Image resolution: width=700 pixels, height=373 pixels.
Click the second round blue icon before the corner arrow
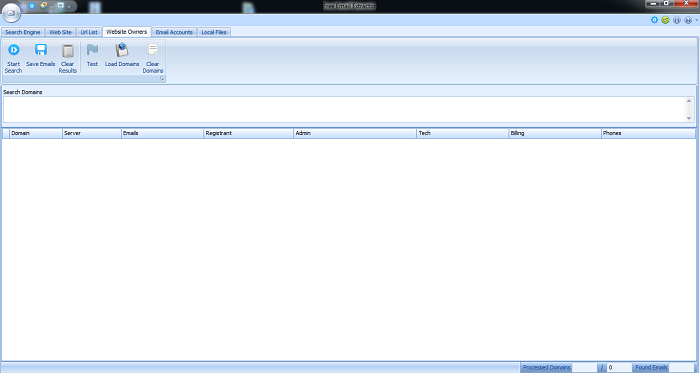pos(688,20)
